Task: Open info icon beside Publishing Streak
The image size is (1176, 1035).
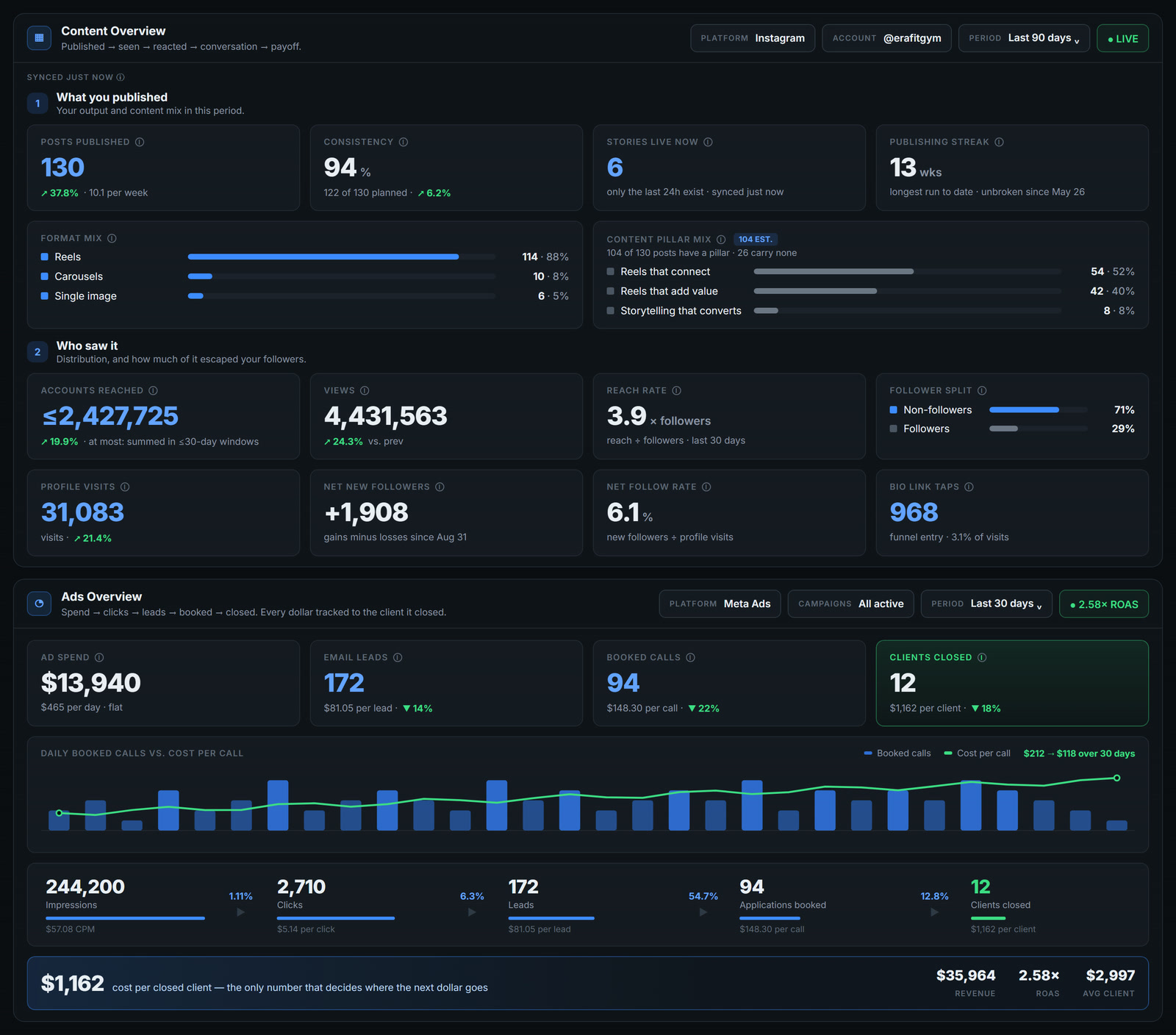Action: [x=999, y=142]
